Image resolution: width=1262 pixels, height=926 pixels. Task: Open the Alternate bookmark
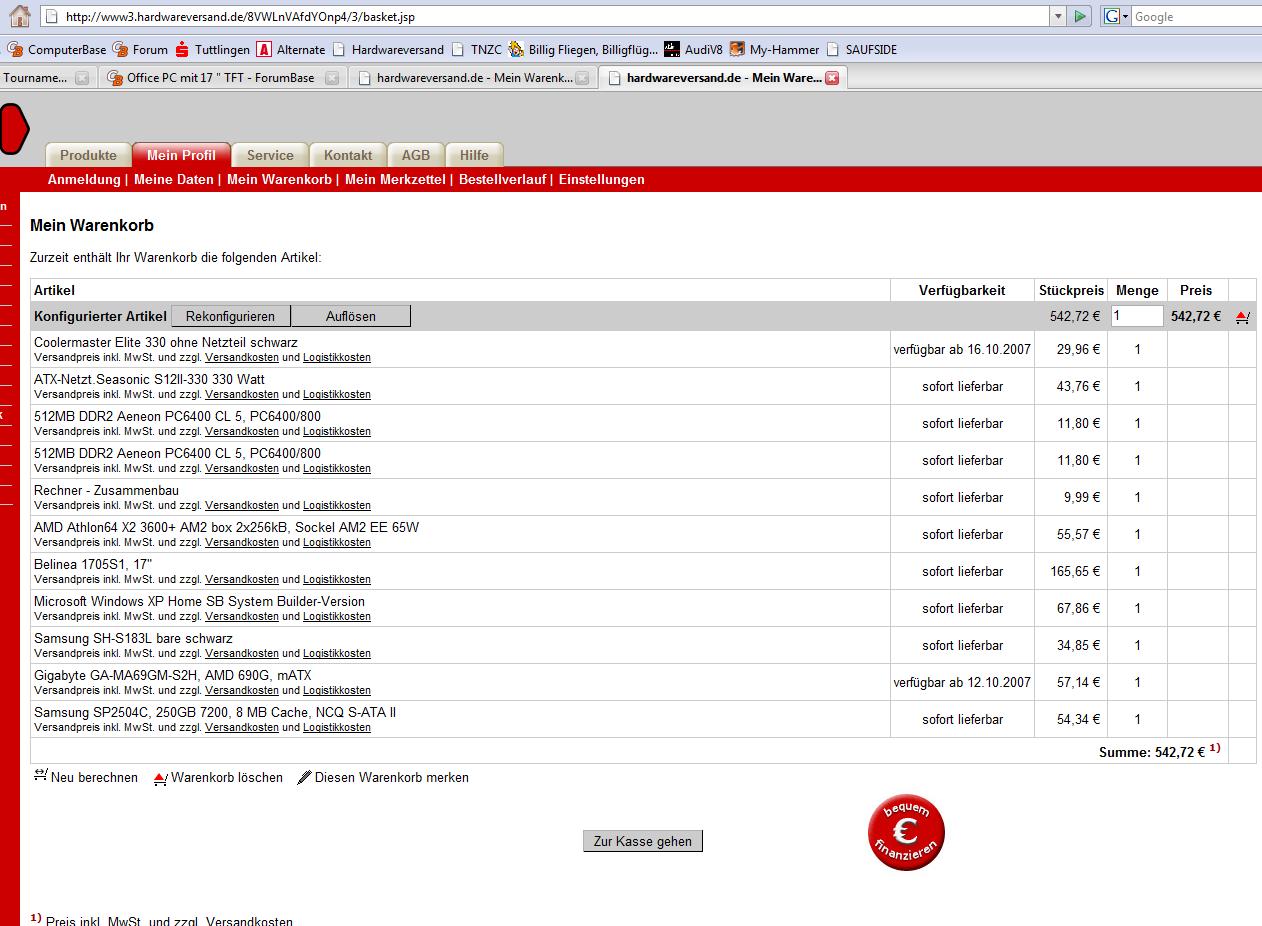click(x=291, y=49)
